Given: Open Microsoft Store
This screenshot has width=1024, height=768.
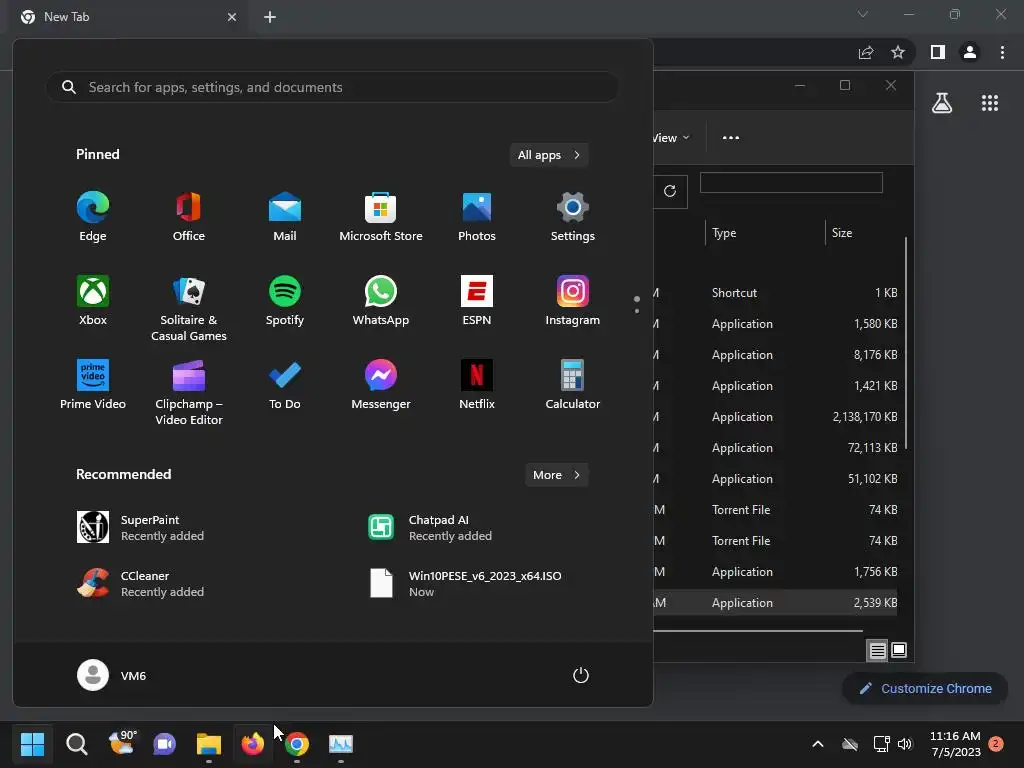Looking at the screenshot, I should point(381,217).
